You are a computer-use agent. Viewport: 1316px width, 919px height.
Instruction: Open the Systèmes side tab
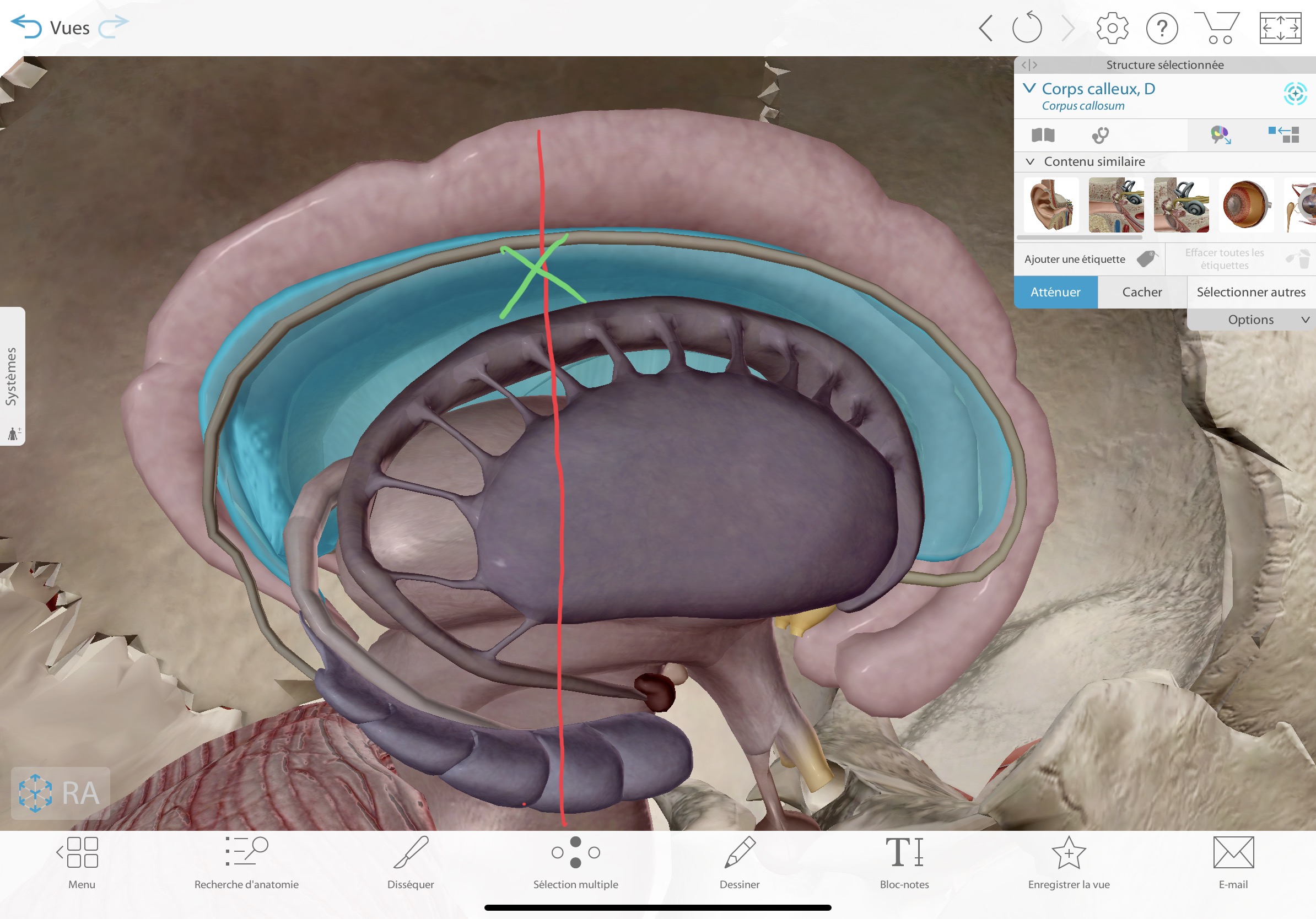click(x=12, y=376)
